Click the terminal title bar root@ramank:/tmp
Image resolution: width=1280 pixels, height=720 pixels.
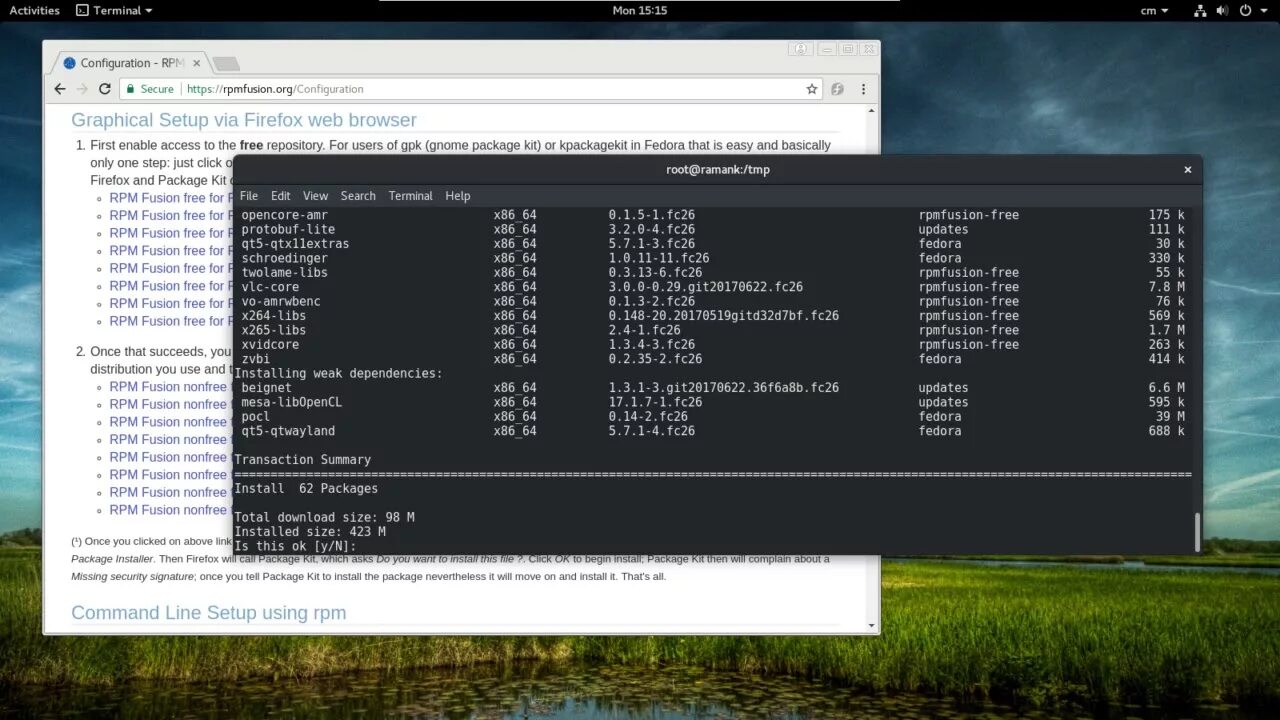pos(718,170)
